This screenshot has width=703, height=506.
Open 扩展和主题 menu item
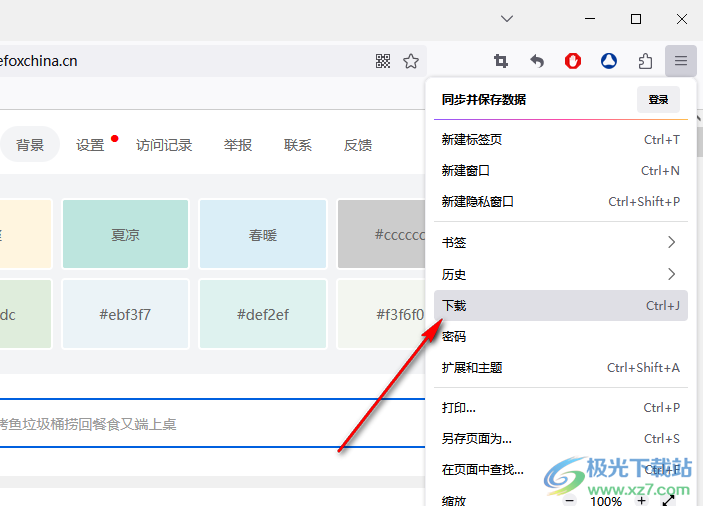560,368
